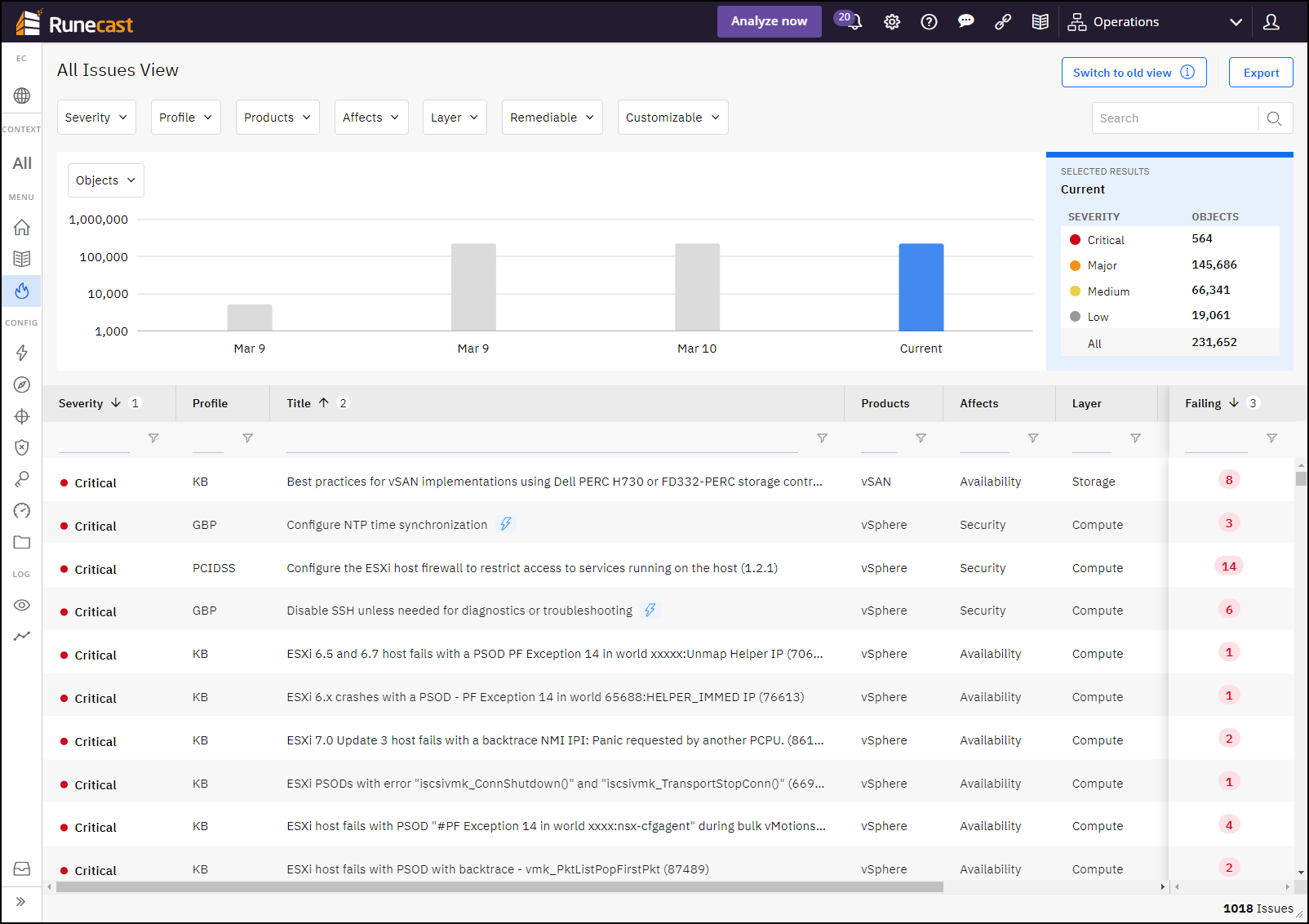
Task: Open the user account icon
Action: (x=1271, y=22)
